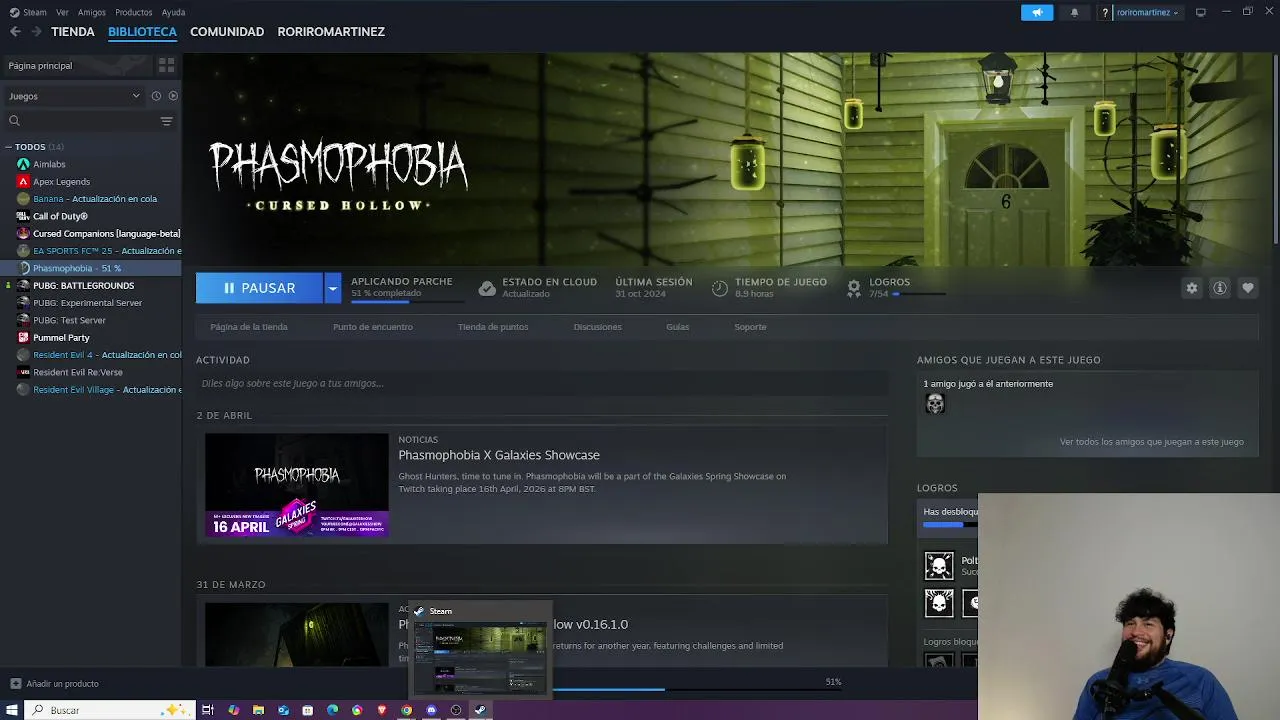
Task: Open Discord from taskbar
Action: [431, 710]
